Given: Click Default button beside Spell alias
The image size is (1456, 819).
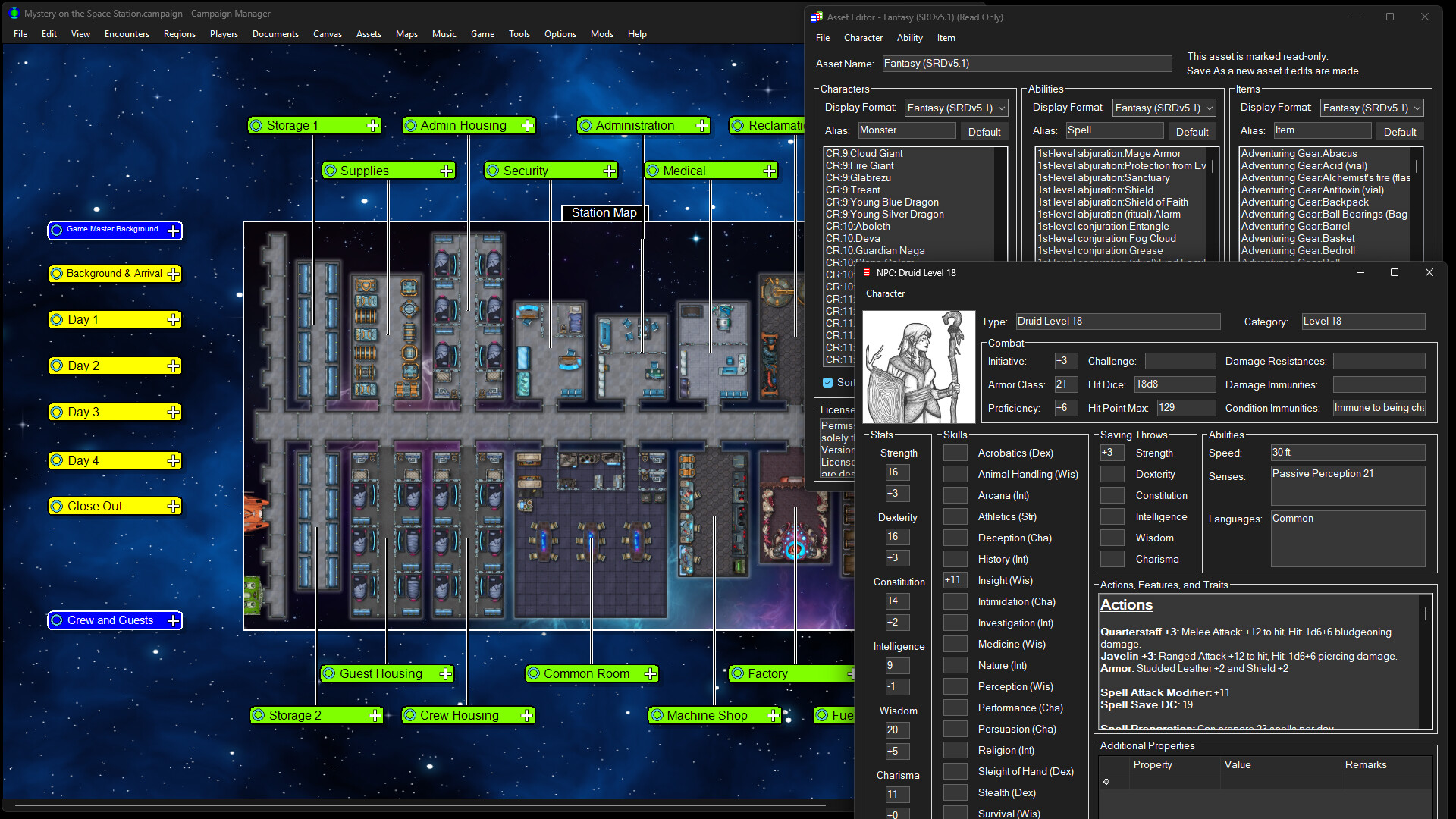Looking at the screenshot, I should click(1191, 132).
